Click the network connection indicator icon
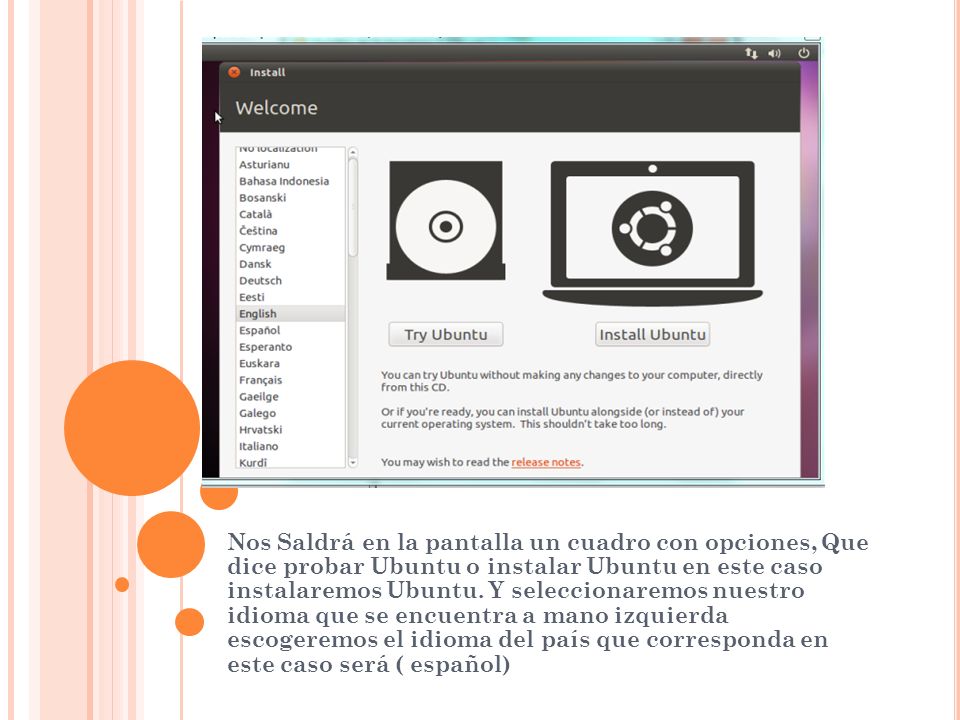960x720 pixels. 751,53
